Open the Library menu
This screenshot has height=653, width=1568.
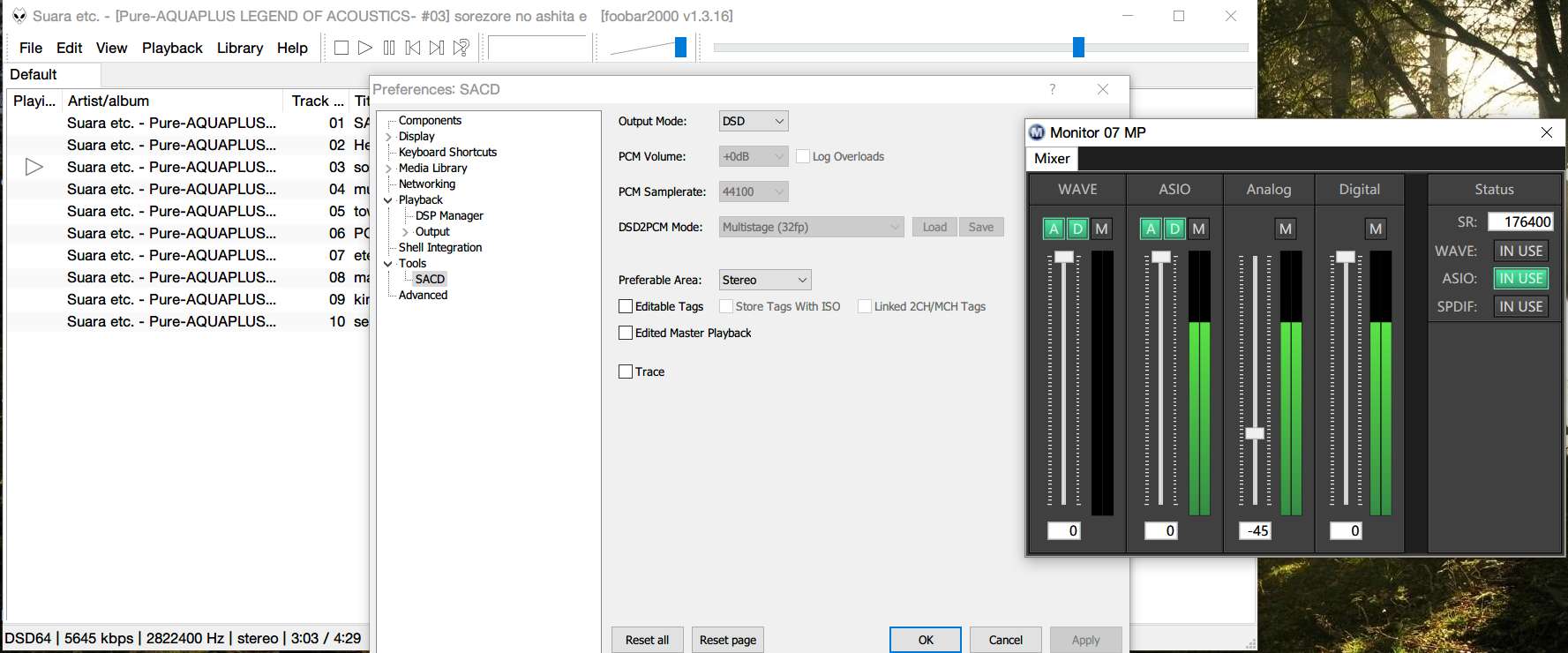coord(239,48)
